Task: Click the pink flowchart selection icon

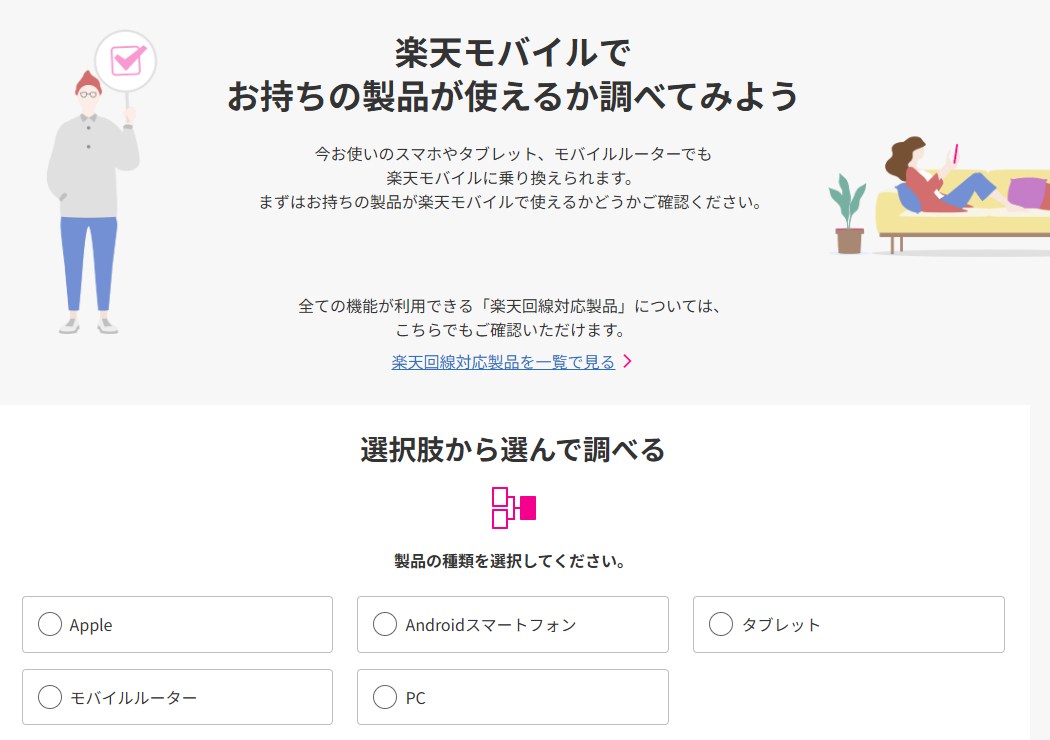Action: [514, 507]
